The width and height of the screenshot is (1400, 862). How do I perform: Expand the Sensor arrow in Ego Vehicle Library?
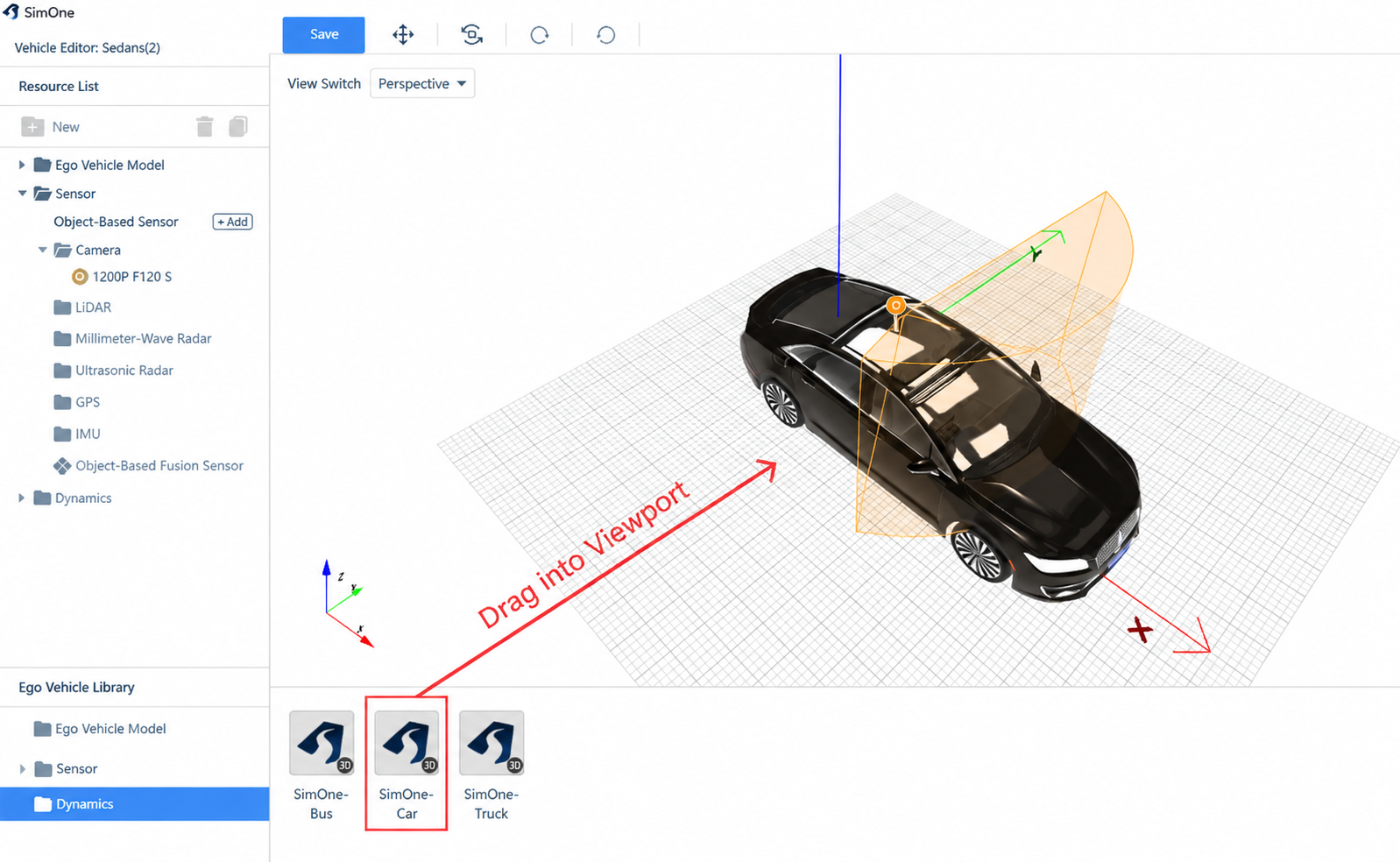[x=22, y=768]
